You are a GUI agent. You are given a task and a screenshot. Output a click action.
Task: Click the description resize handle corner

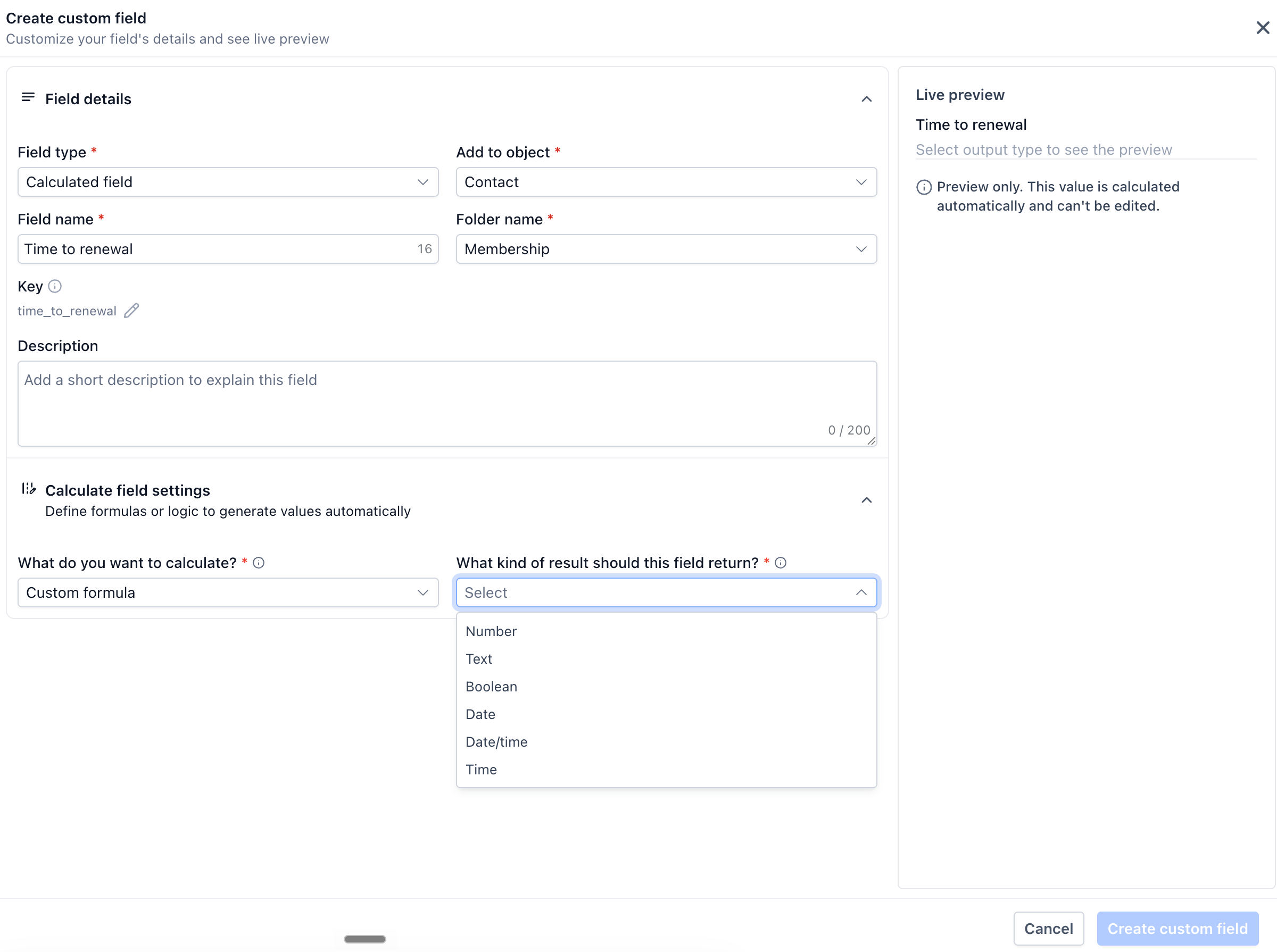[871, 441]
